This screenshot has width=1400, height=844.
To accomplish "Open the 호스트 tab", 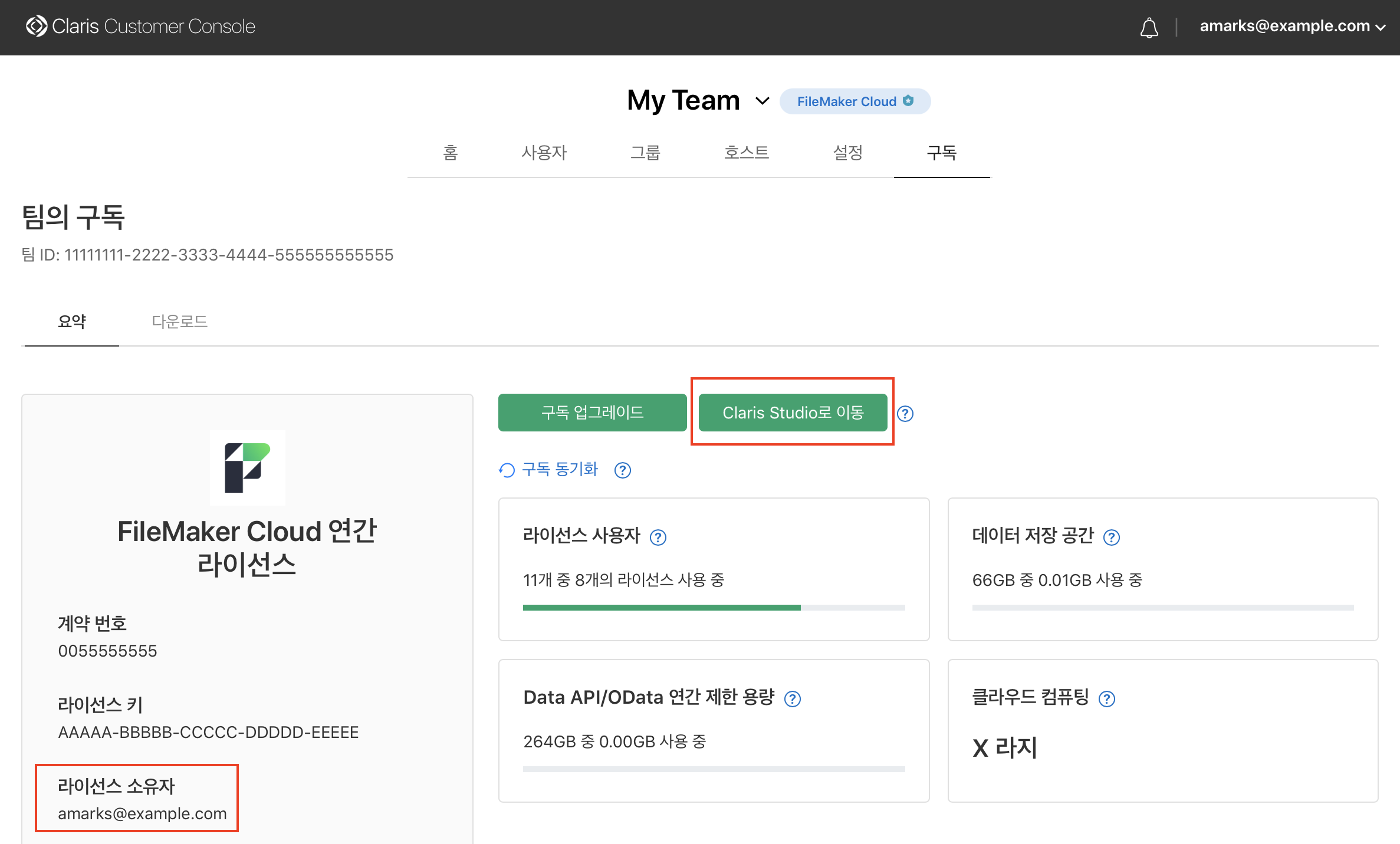I will point(746,153).
